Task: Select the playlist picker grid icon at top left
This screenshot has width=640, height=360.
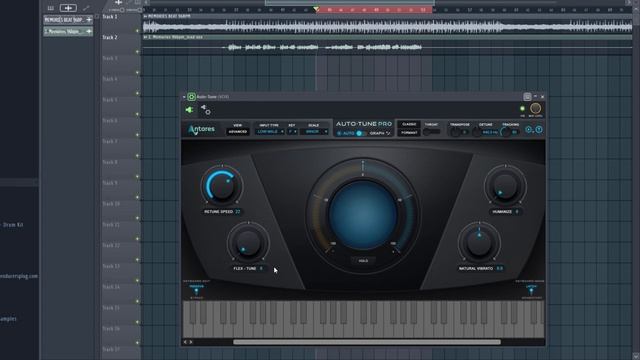Action: pos(51,8)
